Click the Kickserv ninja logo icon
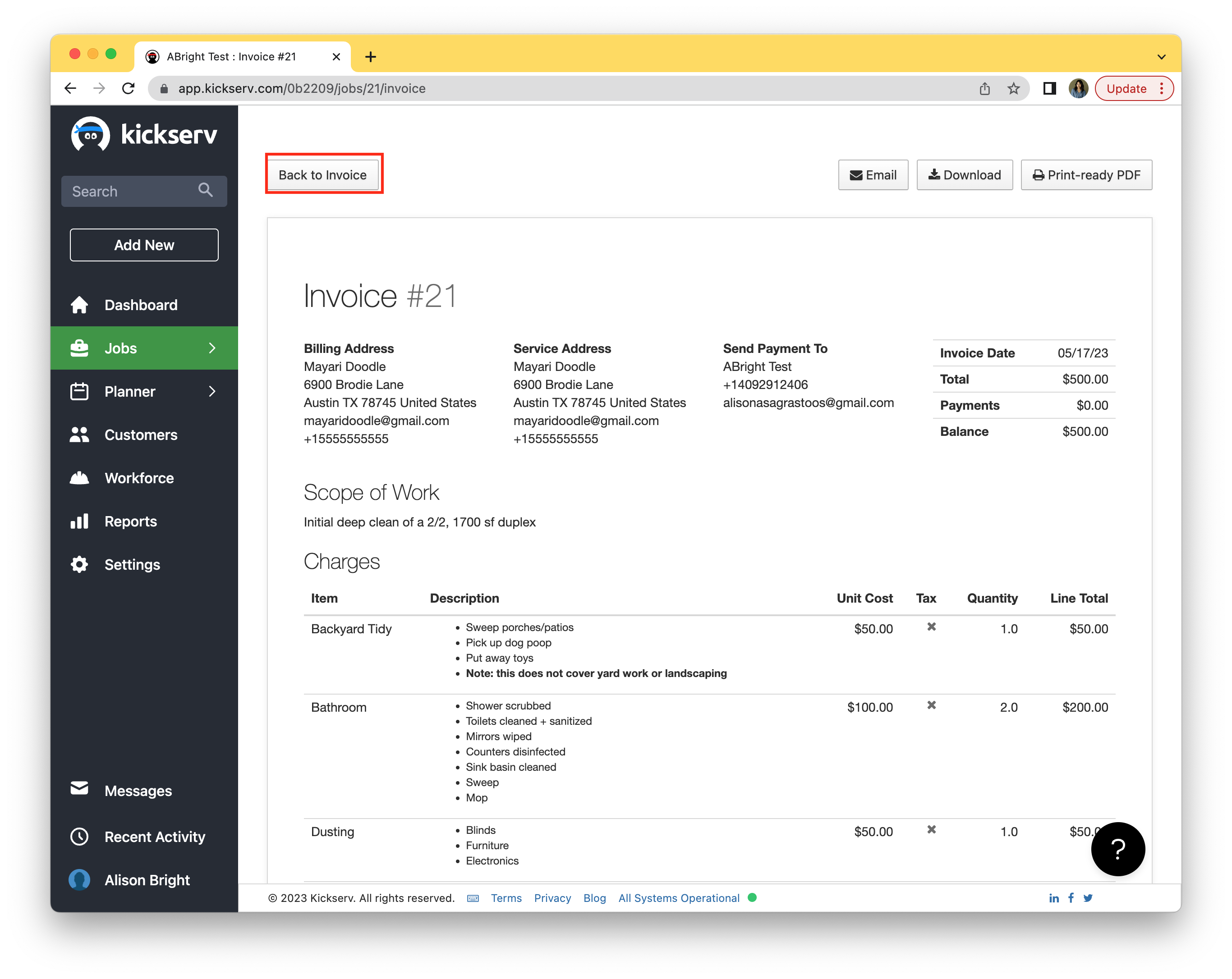The image size is (1232, 979). click(90, 135)
